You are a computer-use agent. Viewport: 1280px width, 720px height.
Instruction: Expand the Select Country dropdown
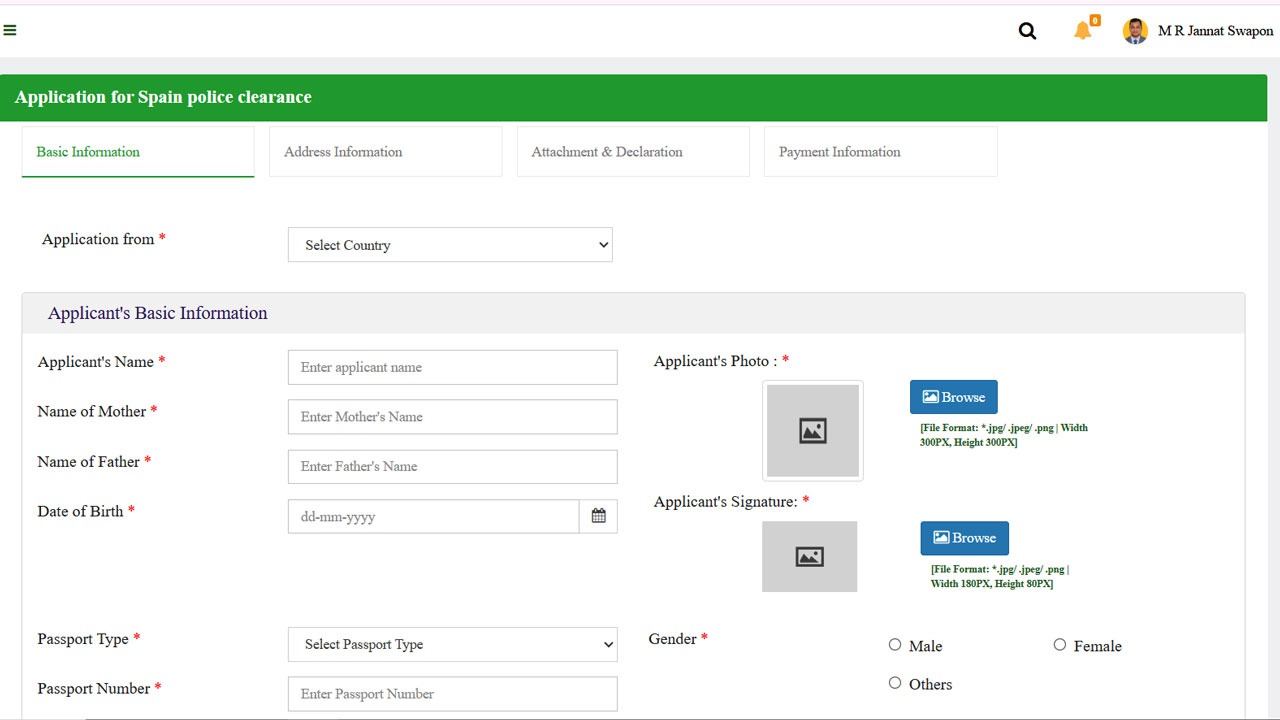coord(450,245)
